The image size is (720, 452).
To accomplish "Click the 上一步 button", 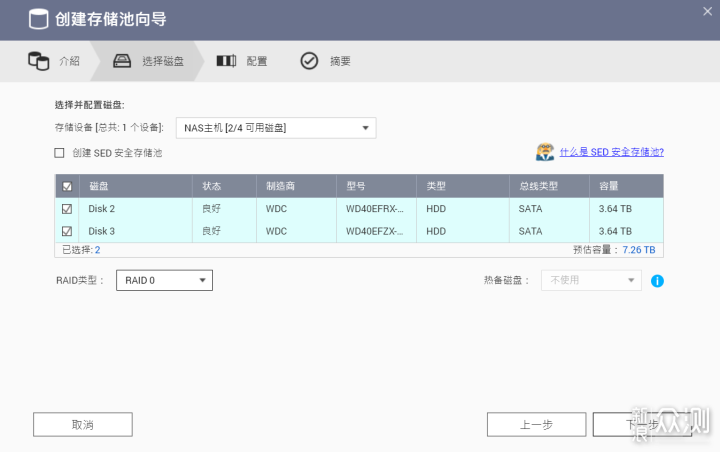I will (x=536, y=424).
